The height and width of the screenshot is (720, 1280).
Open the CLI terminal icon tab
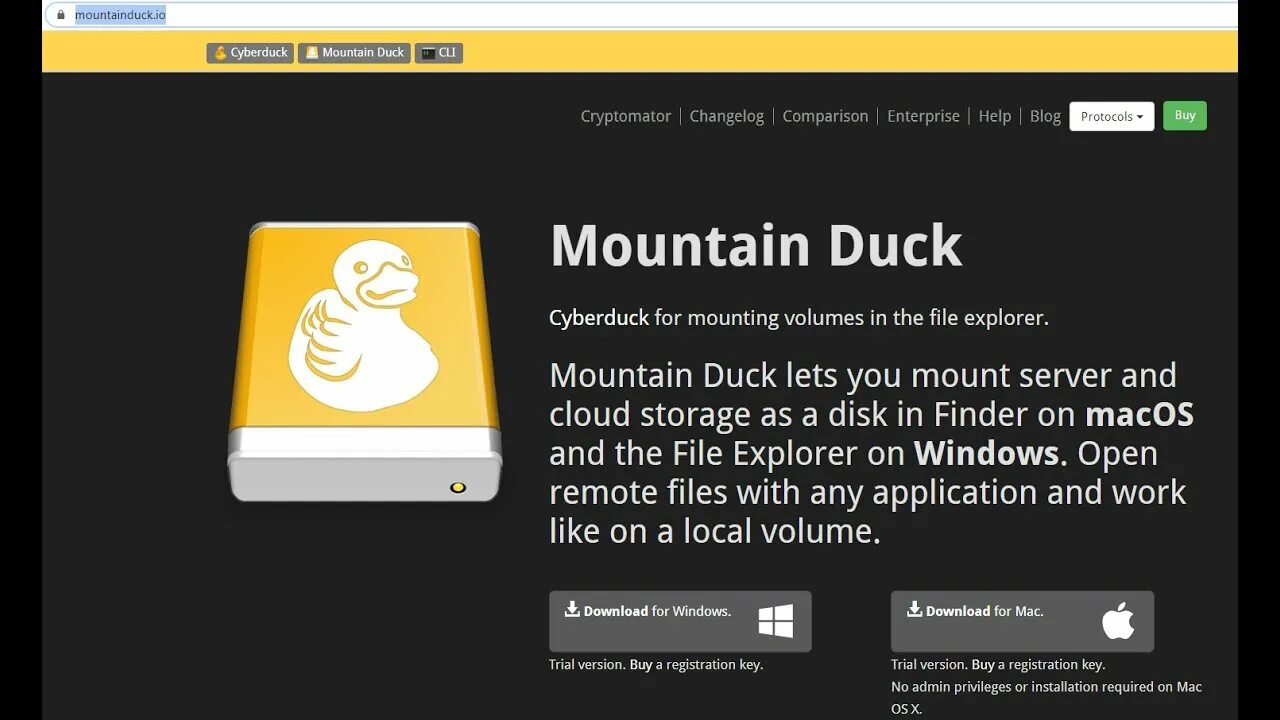[x=428, y=52]
